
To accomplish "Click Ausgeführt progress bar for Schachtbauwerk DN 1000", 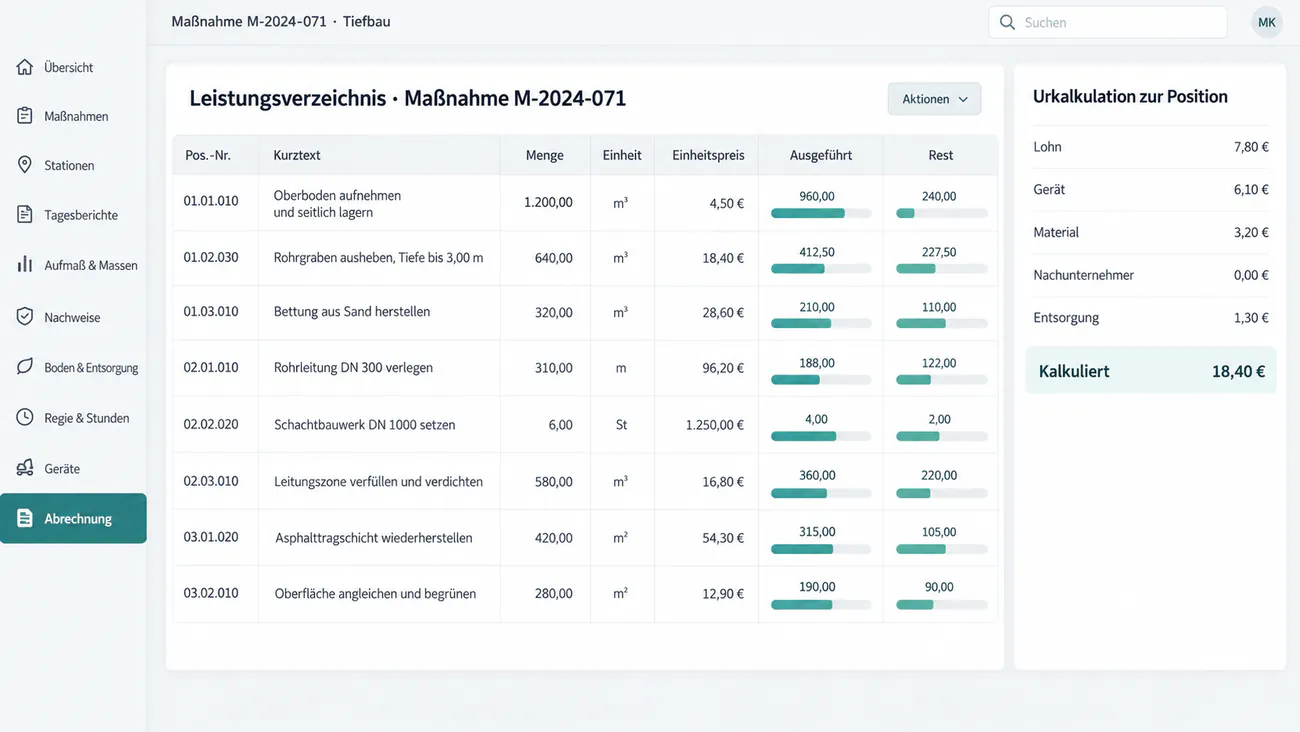I will pyautogui.click(x=821, y=436).
